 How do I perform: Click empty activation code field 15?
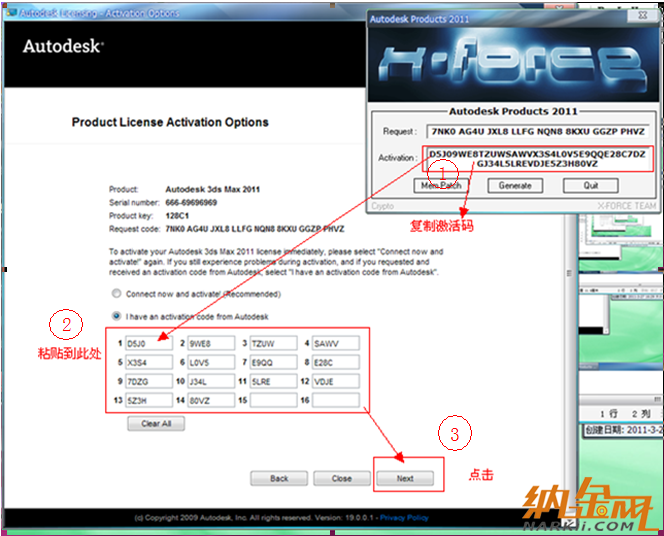[x=272, y=400]
